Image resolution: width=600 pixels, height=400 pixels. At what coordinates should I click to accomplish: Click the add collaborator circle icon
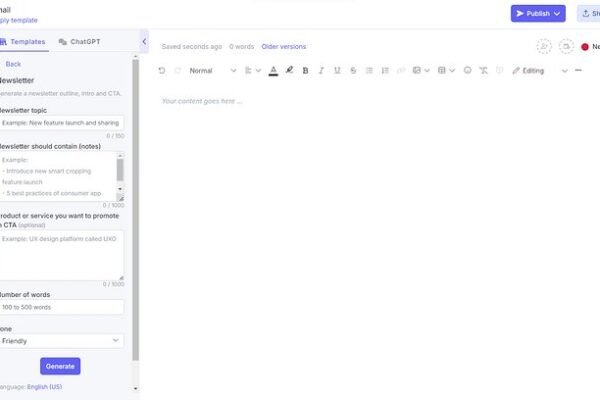pyautogui.click(x=544, y=46)
